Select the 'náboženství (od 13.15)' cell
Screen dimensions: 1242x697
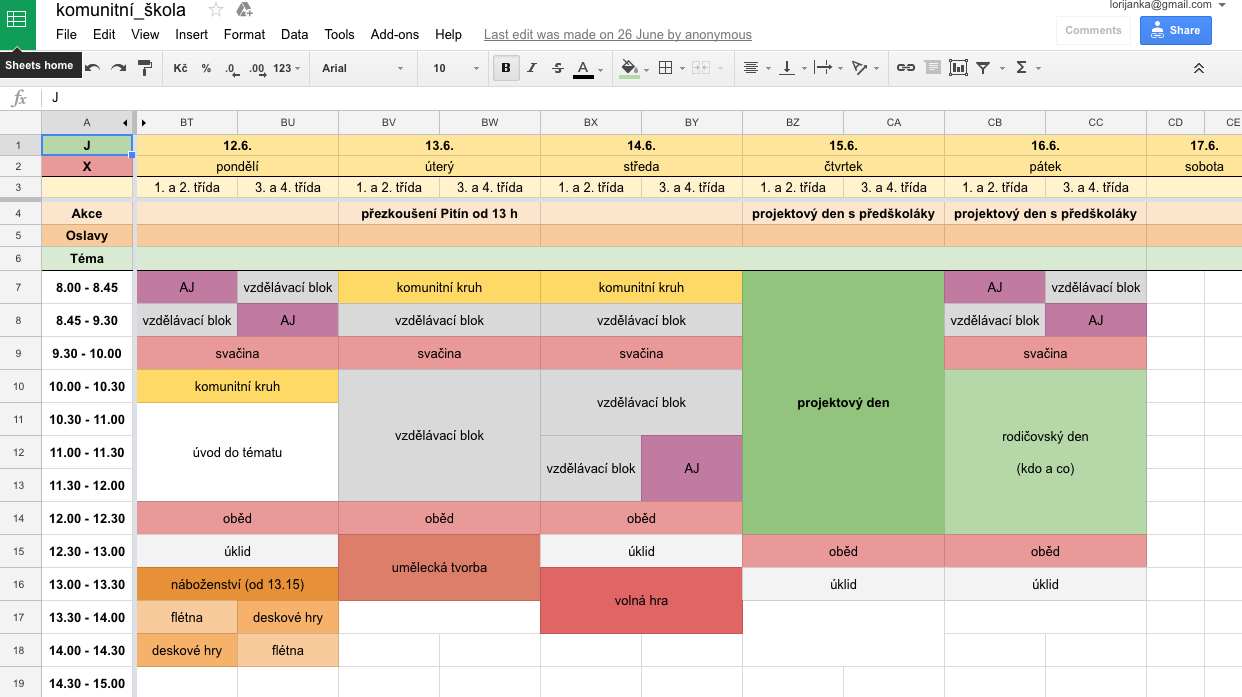[x=237, y=584]
